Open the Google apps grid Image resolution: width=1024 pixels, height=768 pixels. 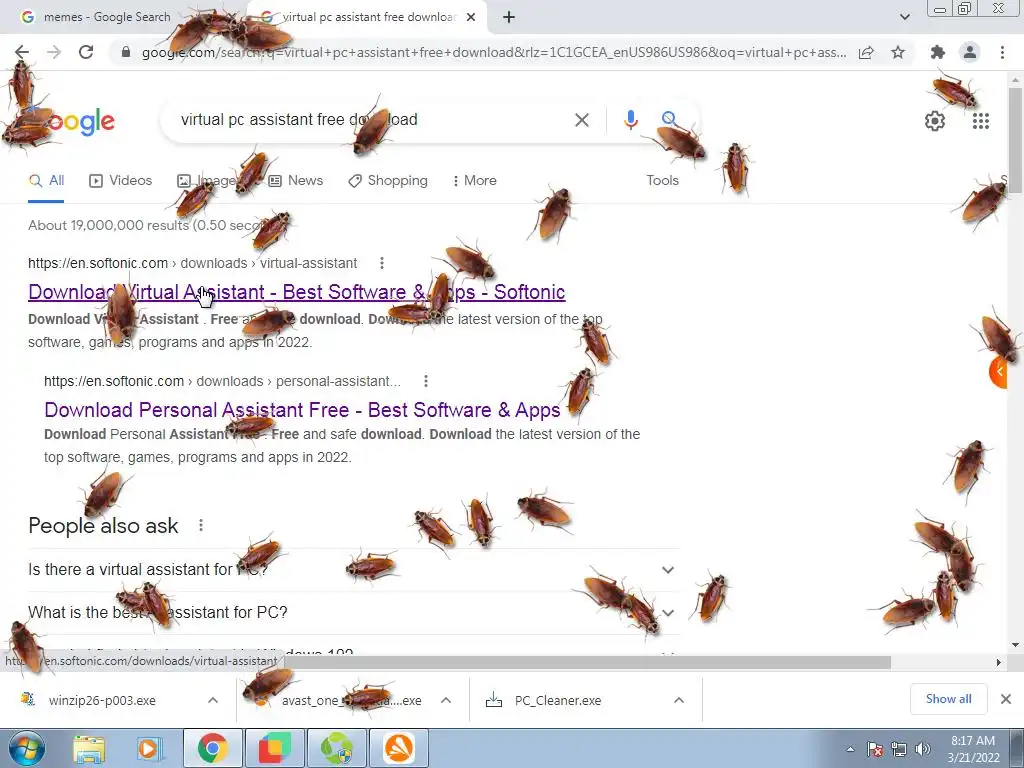pyautogui.click(x=980, y=121)
